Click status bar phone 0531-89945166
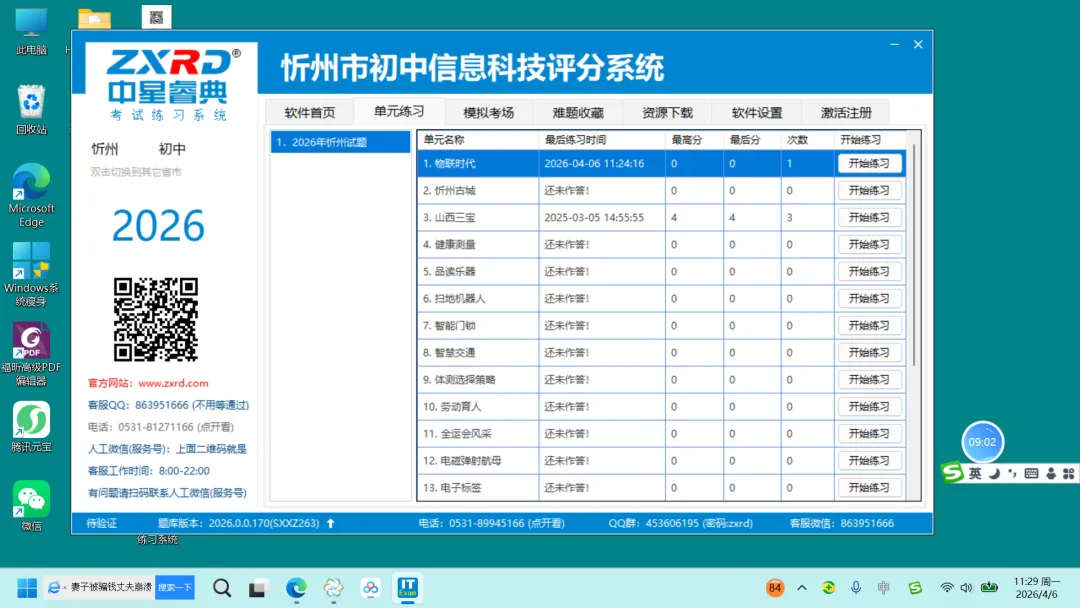 [492, 523]
